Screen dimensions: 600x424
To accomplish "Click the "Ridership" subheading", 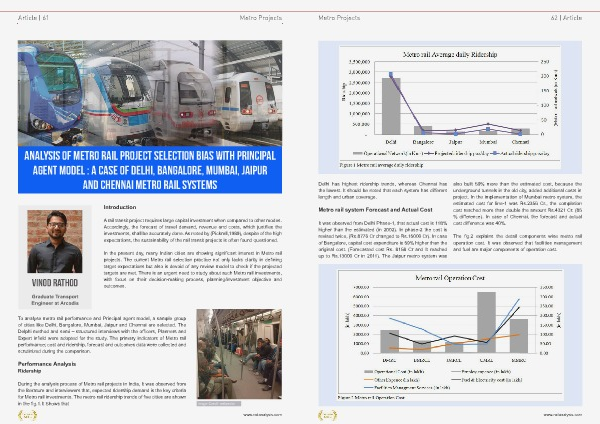I will tap(29, 371).
